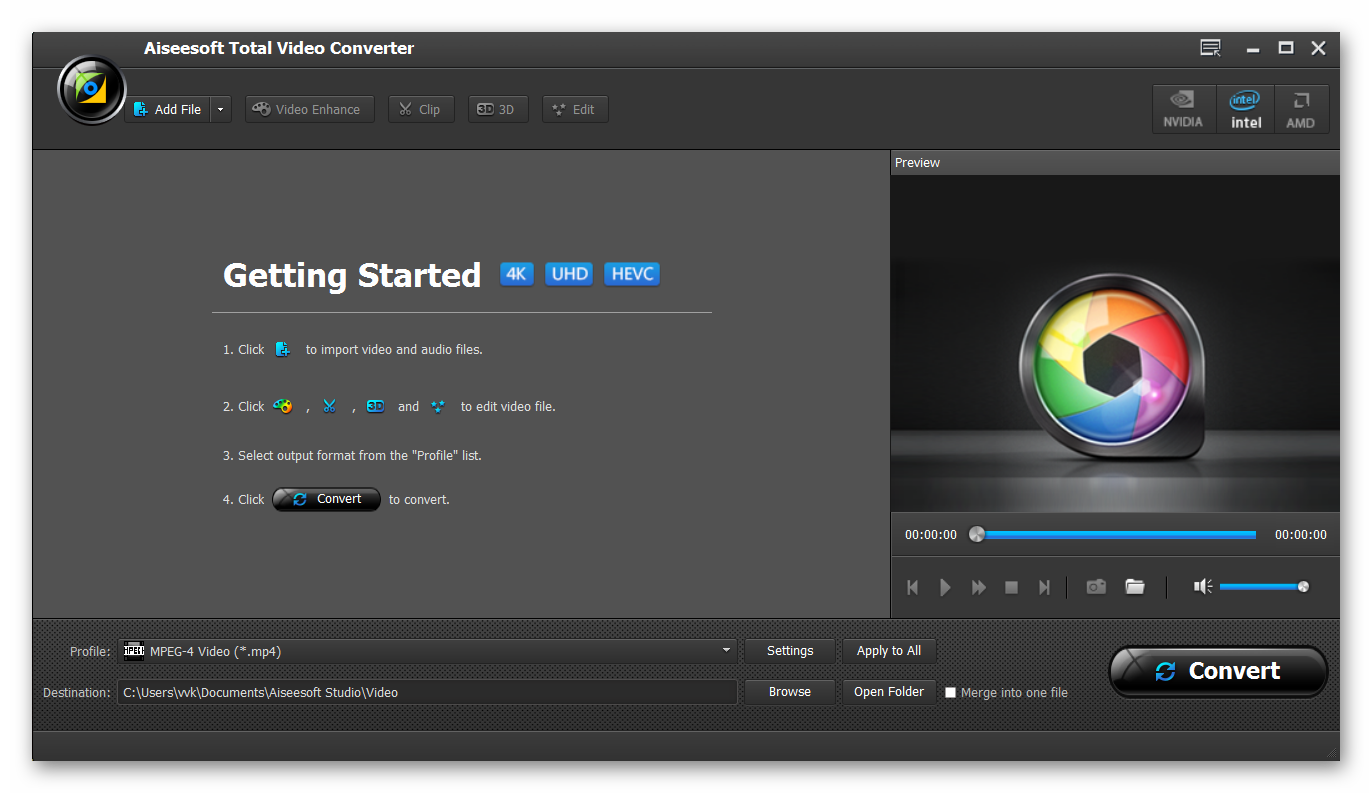Click the video enhance palette icon in step 2
Viewport: 1372px width, 793px height.
pos(283,406)
